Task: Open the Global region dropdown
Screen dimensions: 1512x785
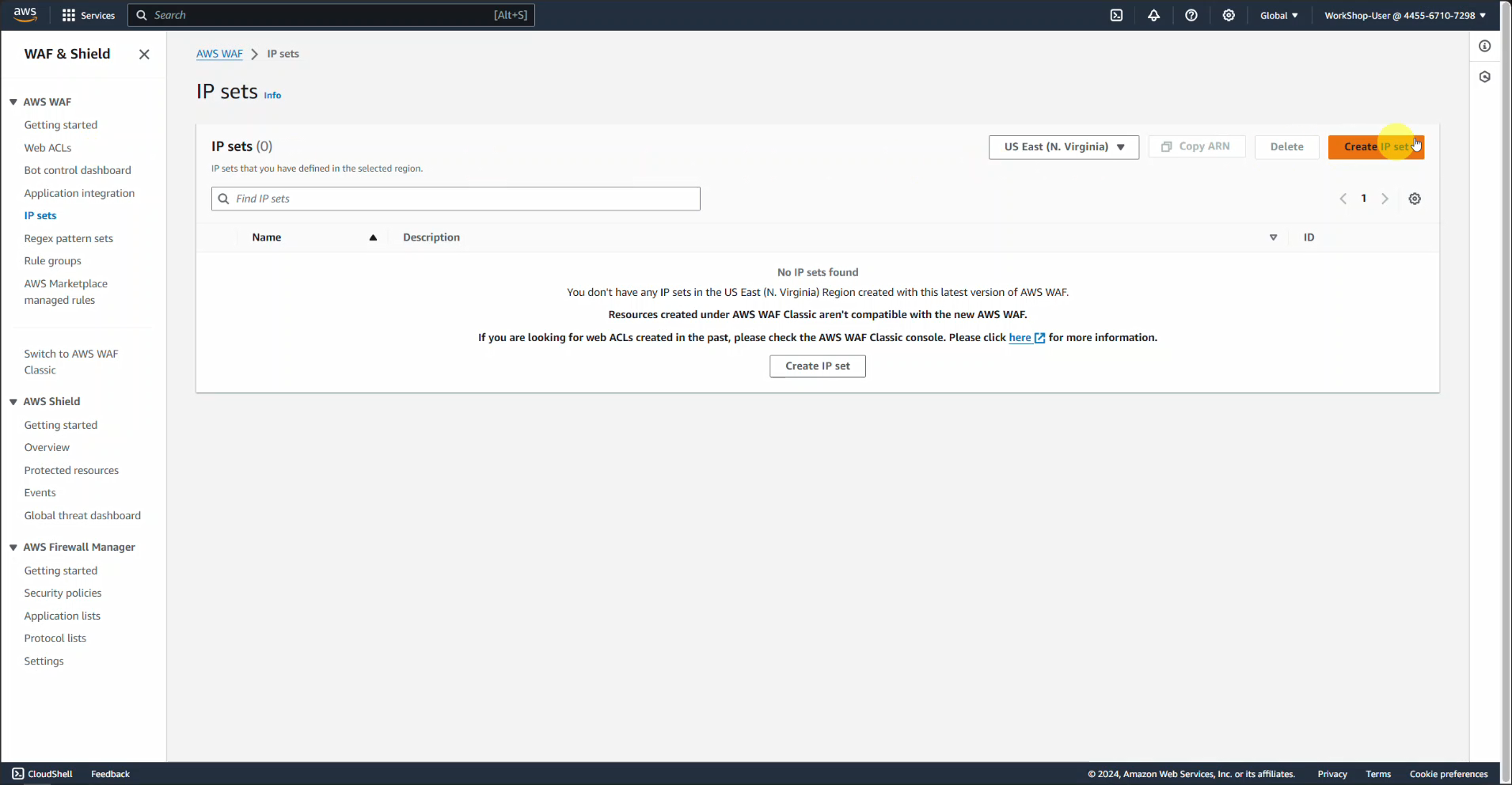Action: click(1278, 15)
